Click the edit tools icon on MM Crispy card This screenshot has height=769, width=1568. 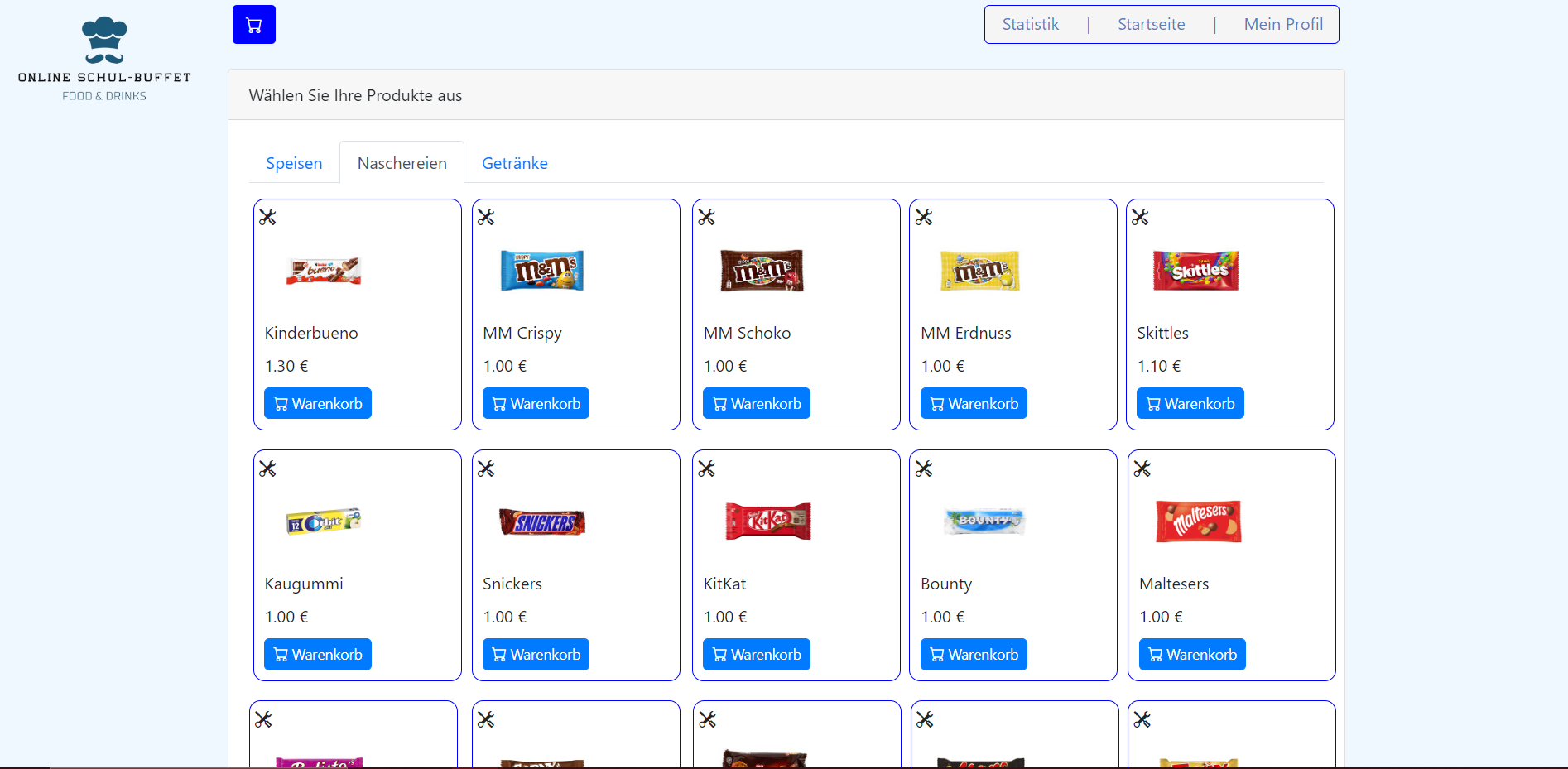(486, 218)
